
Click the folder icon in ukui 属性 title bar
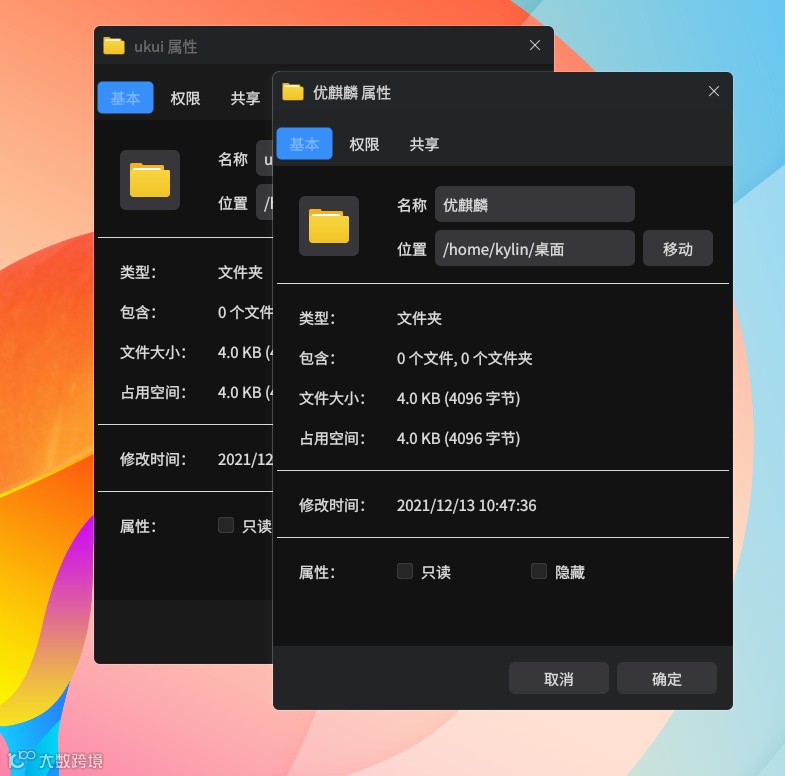tap(114, 46)
